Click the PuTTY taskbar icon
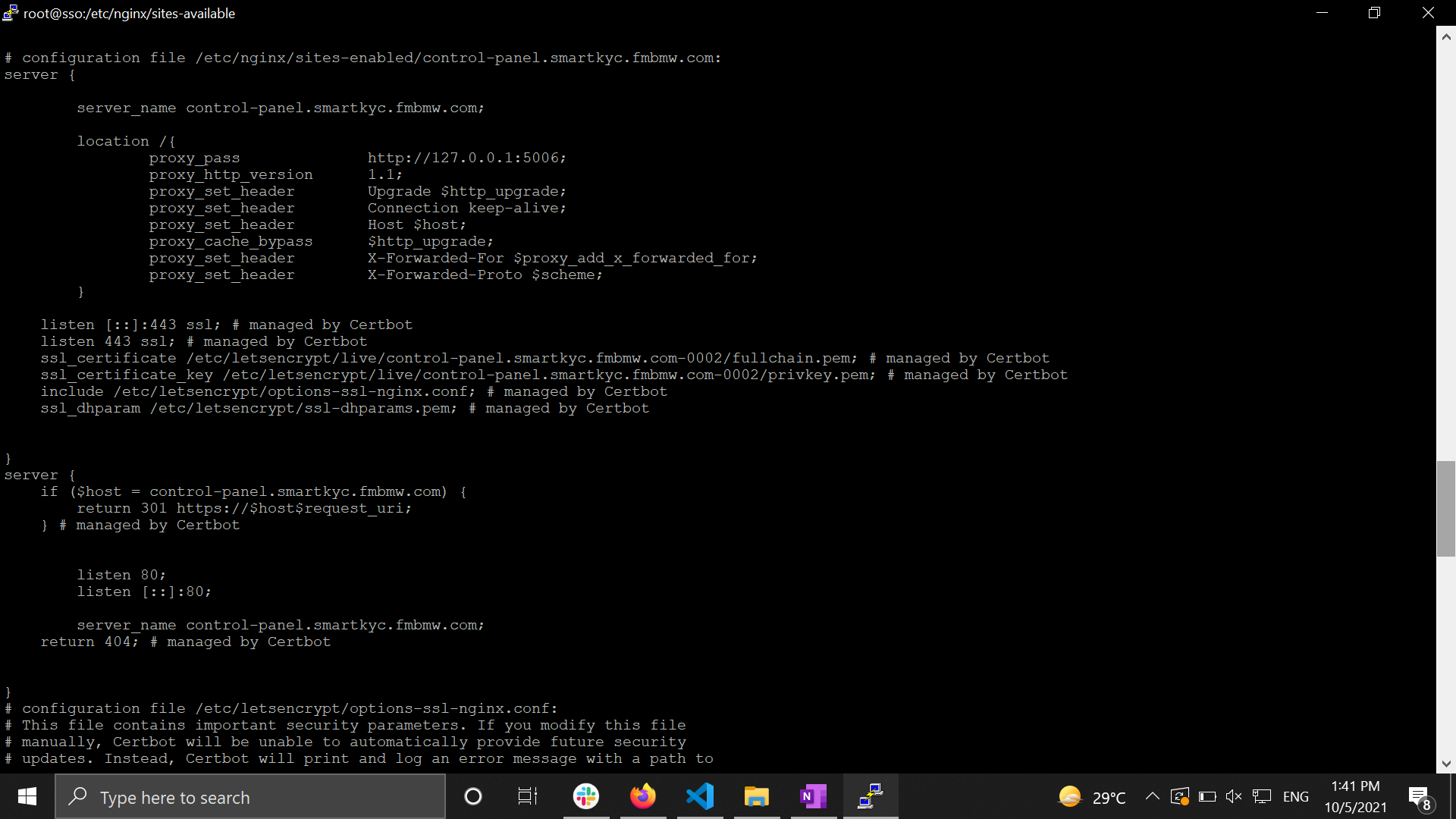This screenshot has height=819, width=1456. [871, 797]
